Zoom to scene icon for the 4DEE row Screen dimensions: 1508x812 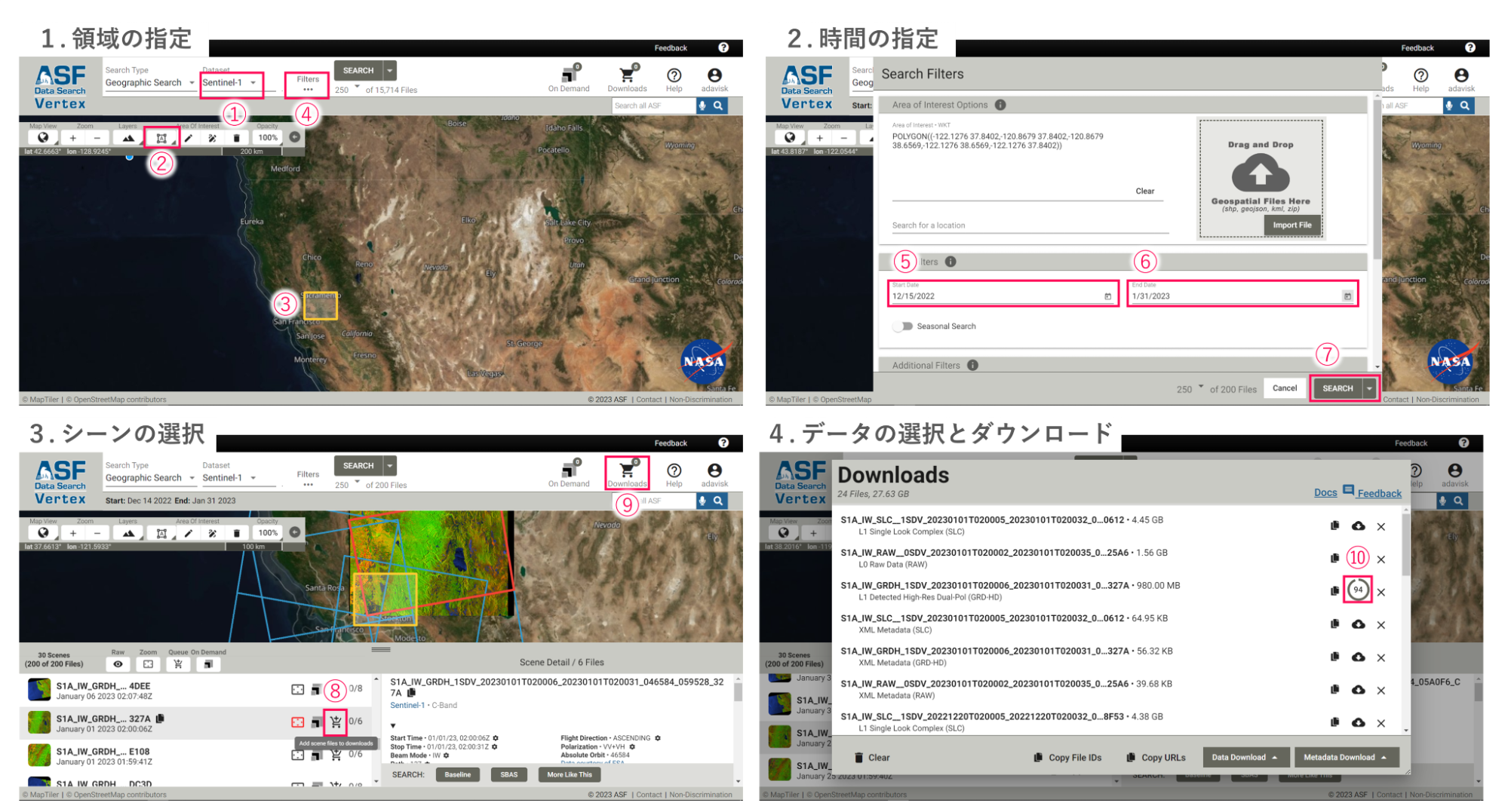pos(298,689)
